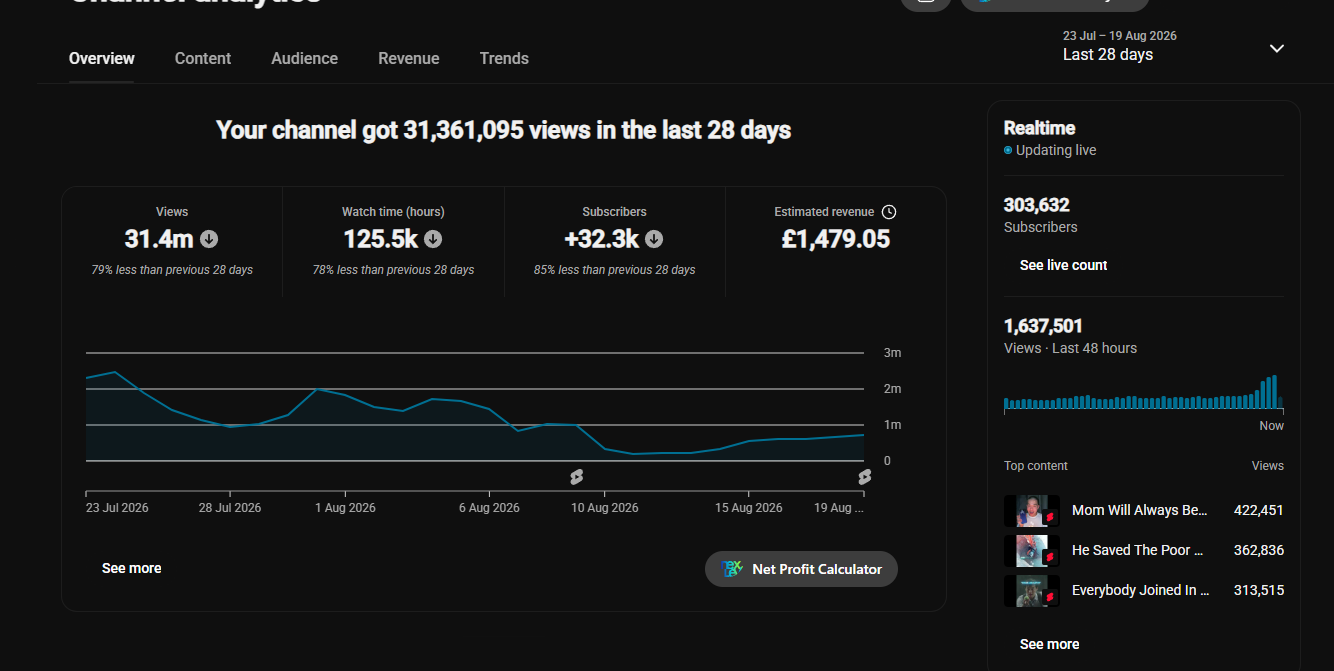Click the down-arrow icon next to 31.4m views
Viewport: 1334px width, 671px height.
click(209, 239)
